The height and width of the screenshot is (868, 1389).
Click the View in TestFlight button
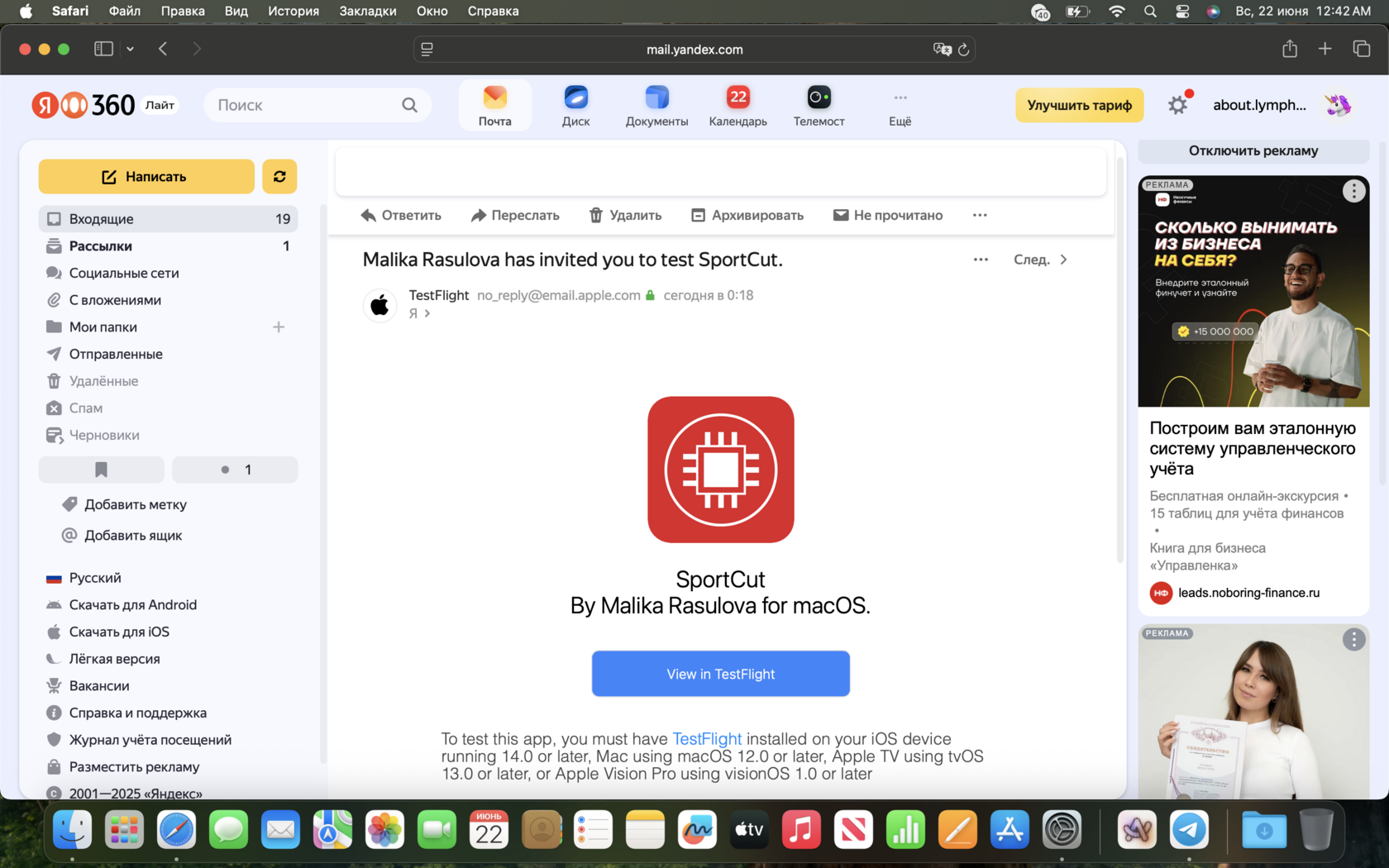pyautogui.click(x=721, y=674)
